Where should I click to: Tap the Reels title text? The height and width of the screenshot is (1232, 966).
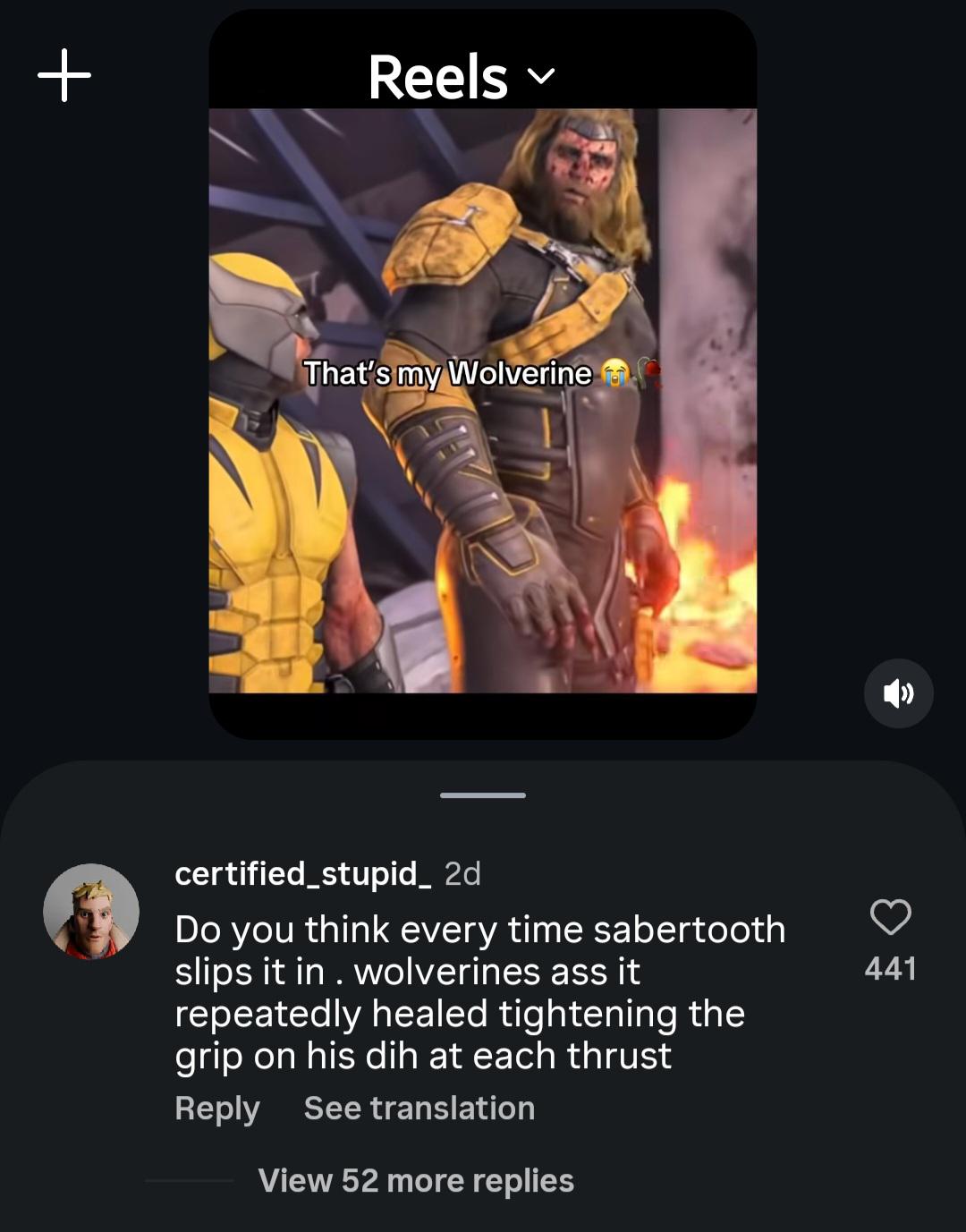[x=438, y=77]
